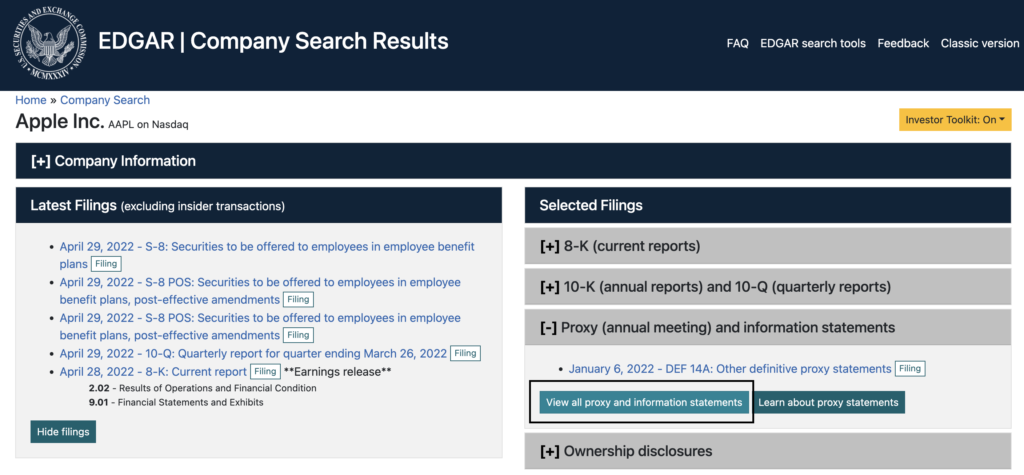Click Filing badge beside 10-Q quarterly report
Image resolution: width=1024 pixels, height=475 pixels.
pyautogui.click(x=465, y=353)
